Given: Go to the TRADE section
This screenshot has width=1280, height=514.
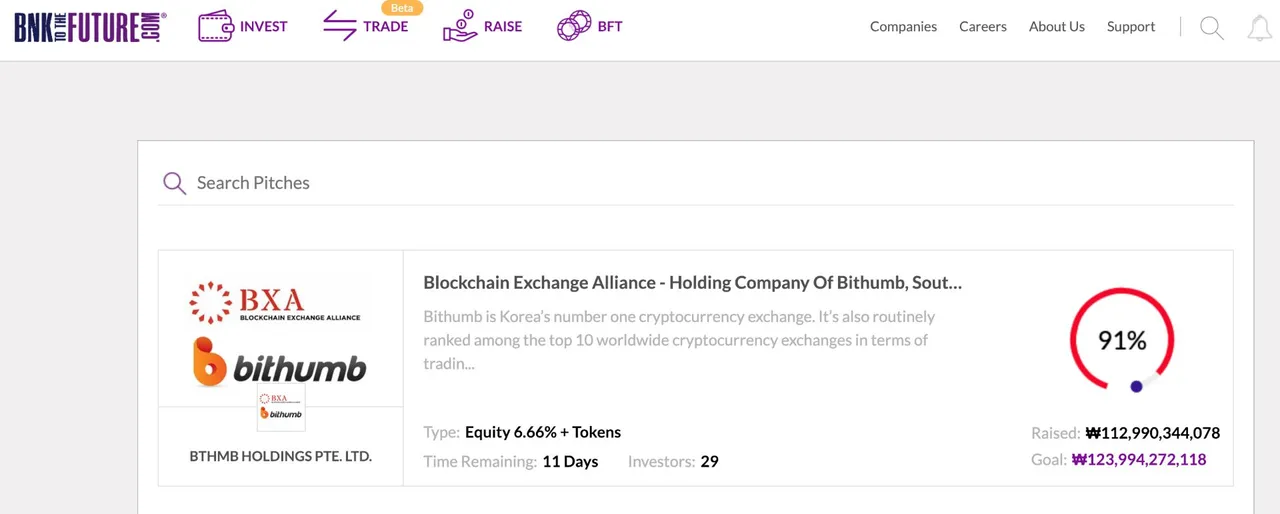Looking at the screenshot, I should click(x=385, y=26).
